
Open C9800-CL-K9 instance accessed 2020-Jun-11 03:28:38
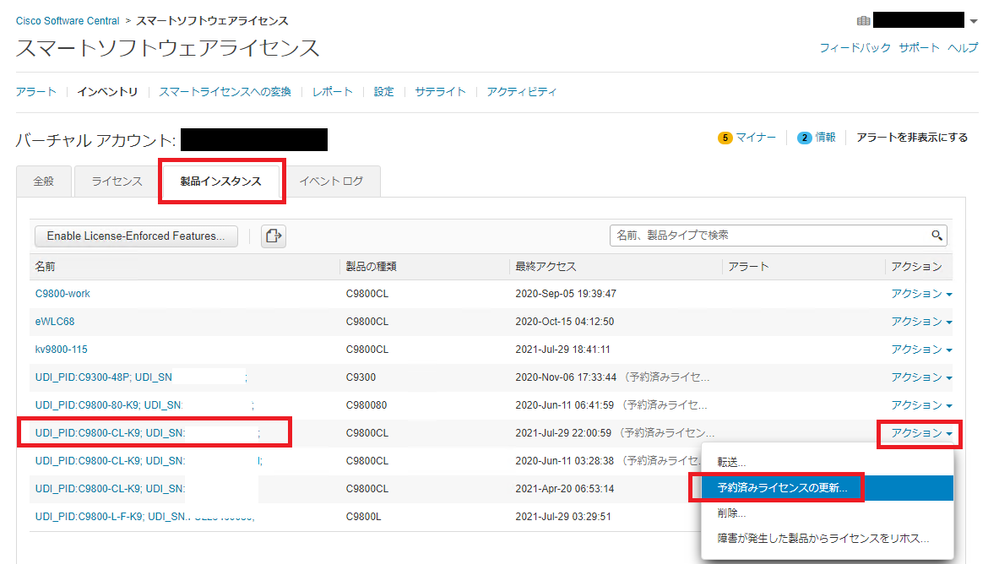110,461
